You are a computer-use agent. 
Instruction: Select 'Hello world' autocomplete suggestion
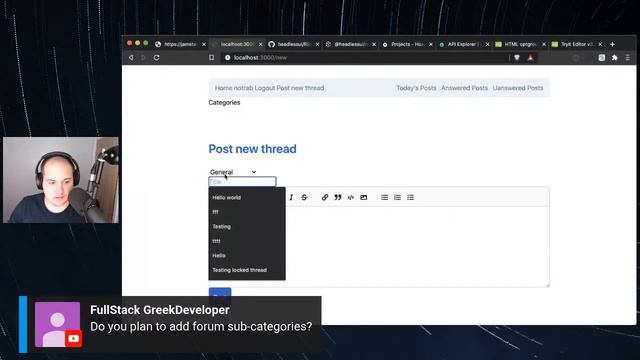[x=247, y=198]
